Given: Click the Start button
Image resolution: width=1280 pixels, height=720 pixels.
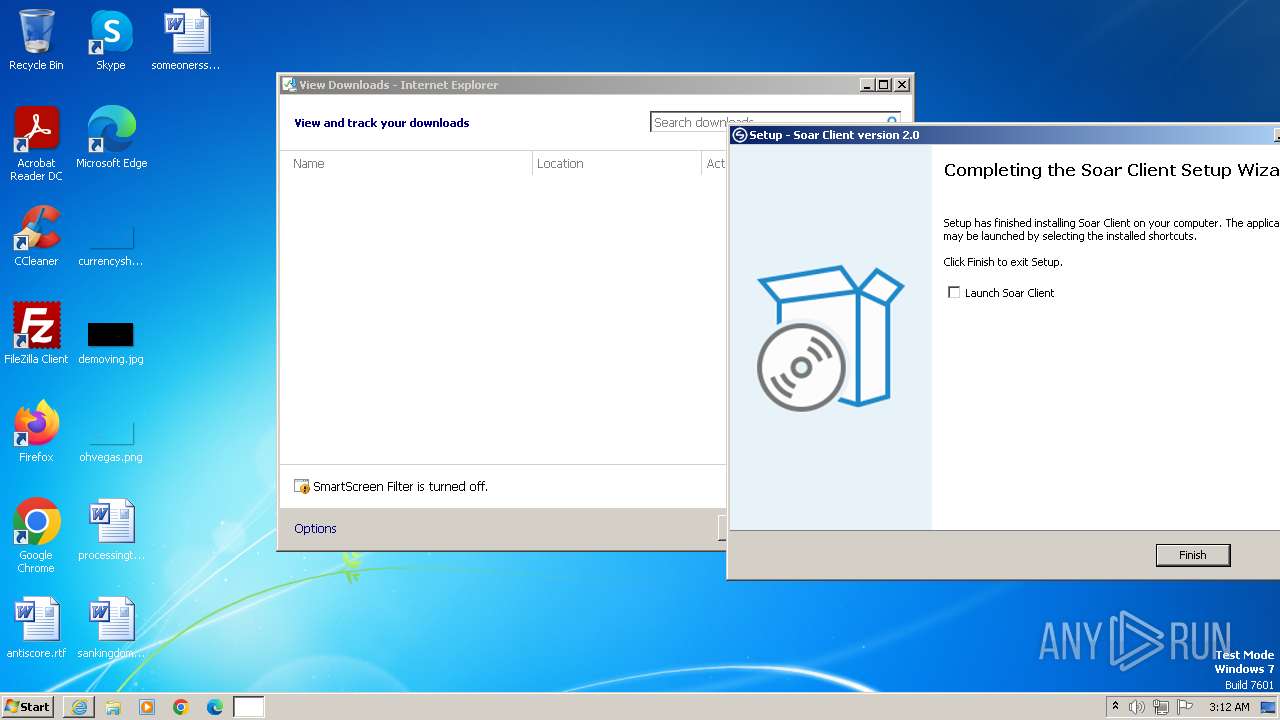Looking at the screenshot, I should [27, 707].
